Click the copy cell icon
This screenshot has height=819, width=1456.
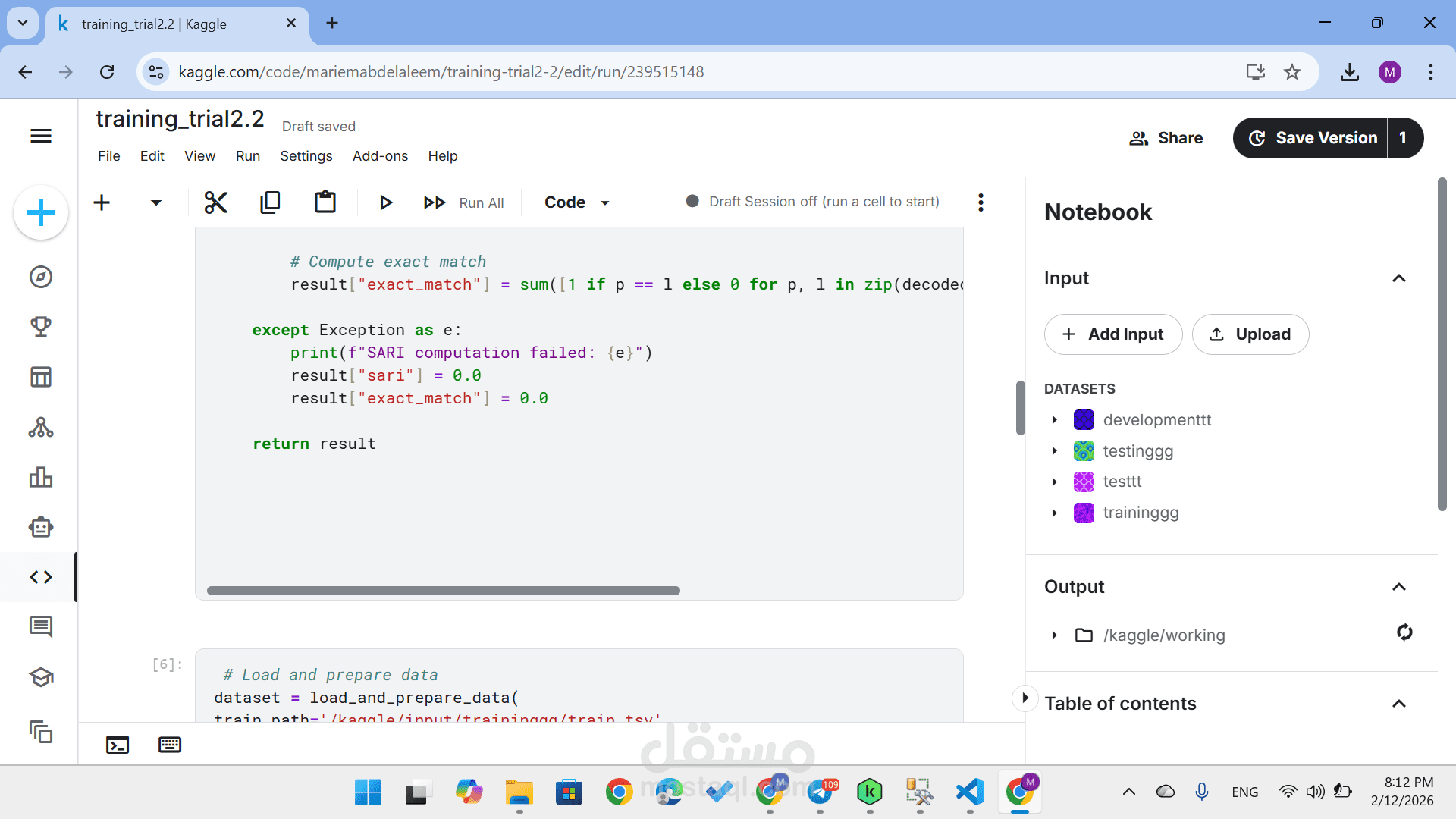pos(270,202)
